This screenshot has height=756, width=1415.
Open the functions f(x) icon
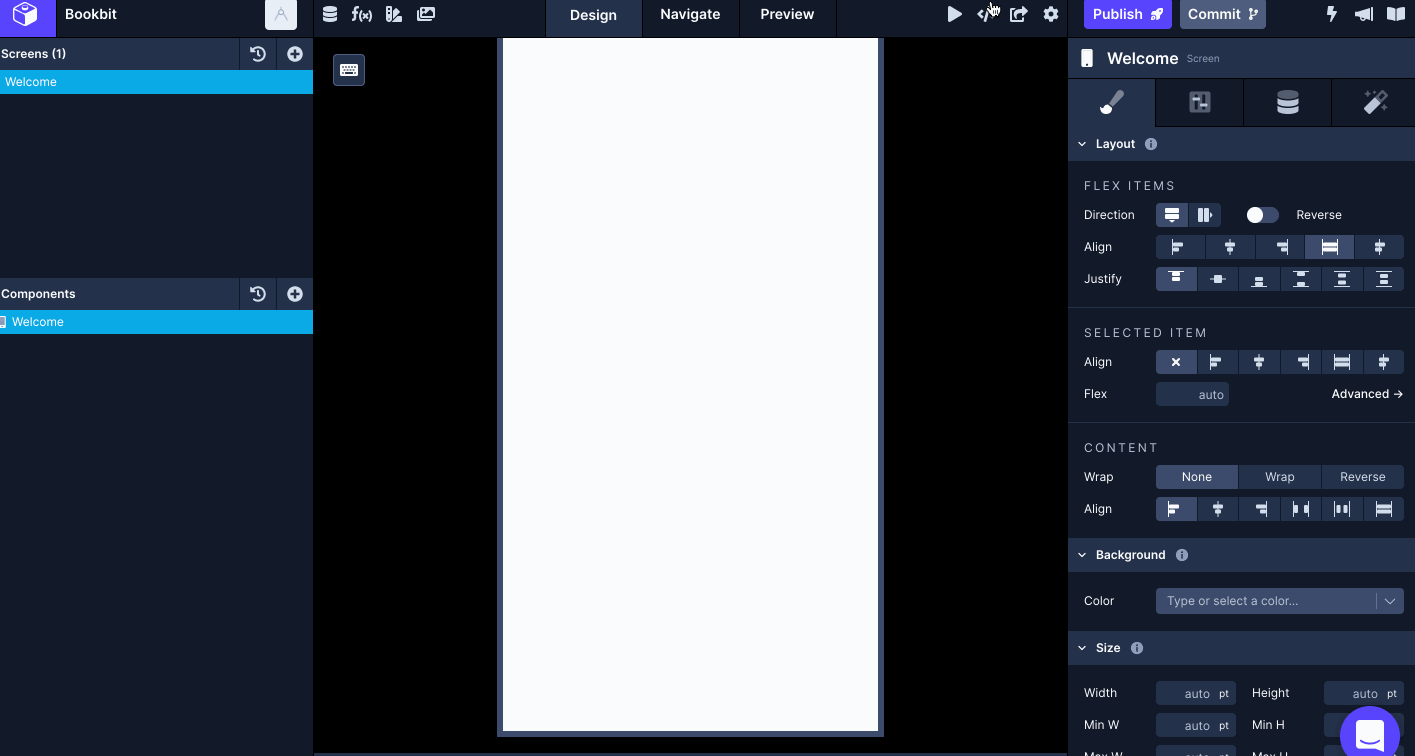point(361,14)
